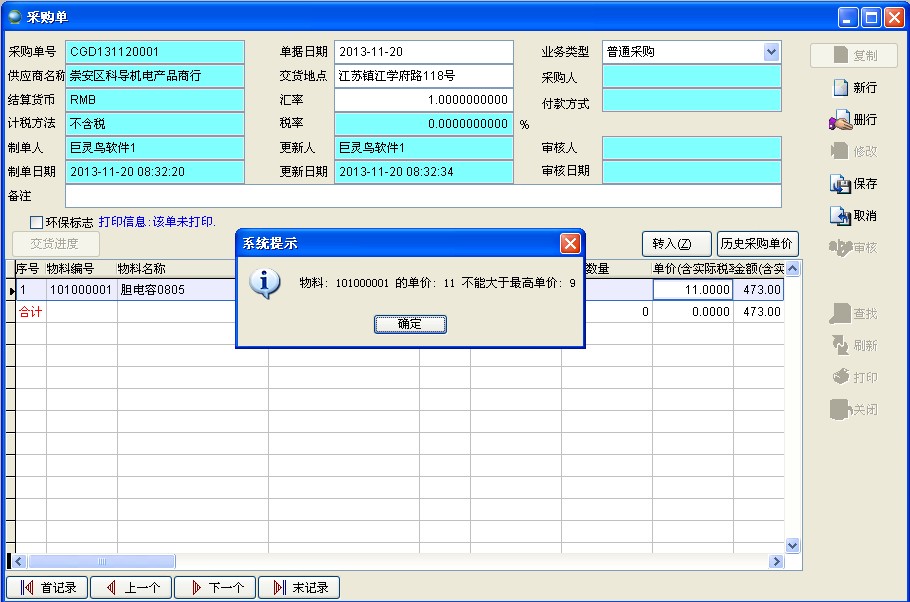The image size is (910, 602).
Task: Jump to 末记录 last record
Action: click(x=300, y=588)
